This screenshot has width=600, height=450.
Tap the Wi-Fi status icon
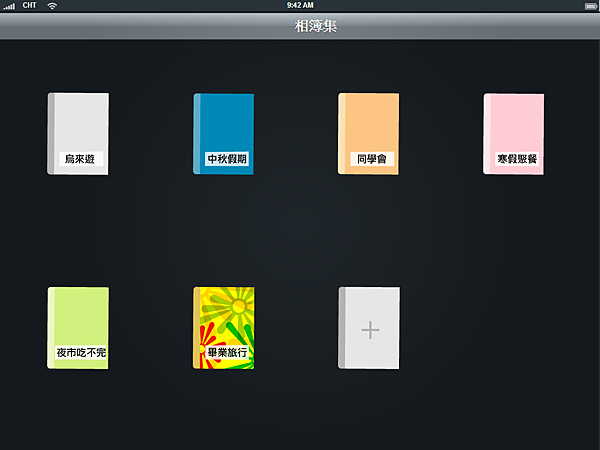52,5
